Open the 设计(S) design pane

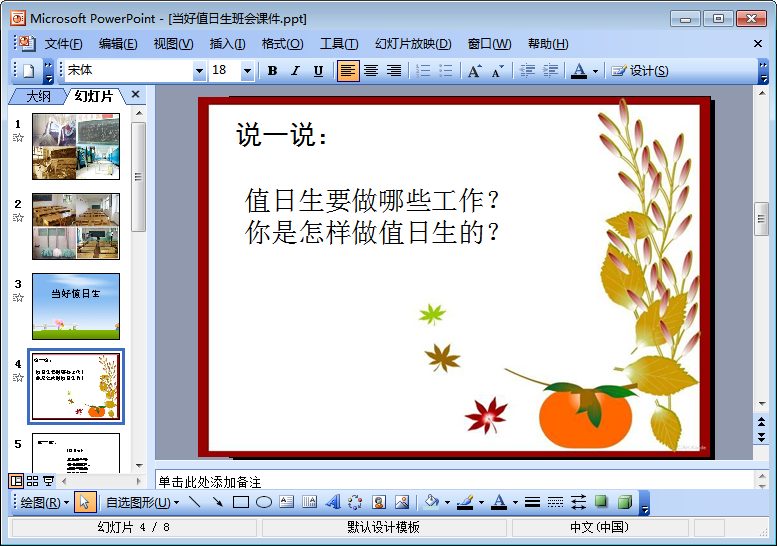(640, 71)
